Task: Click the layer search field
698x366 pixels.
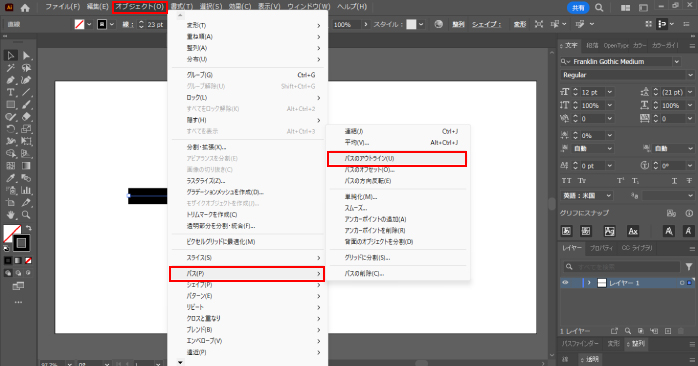Action: tap(621, 267)
